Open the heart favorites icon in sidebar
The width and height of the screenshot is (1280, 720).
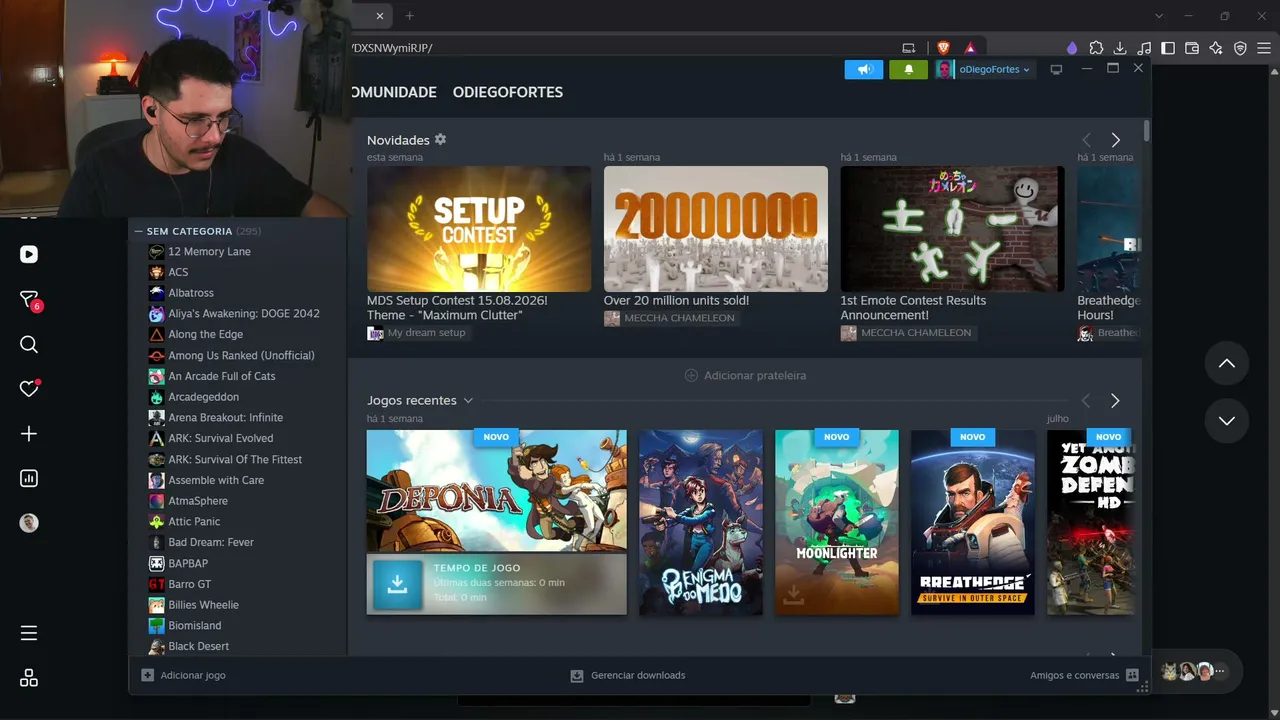29,389
